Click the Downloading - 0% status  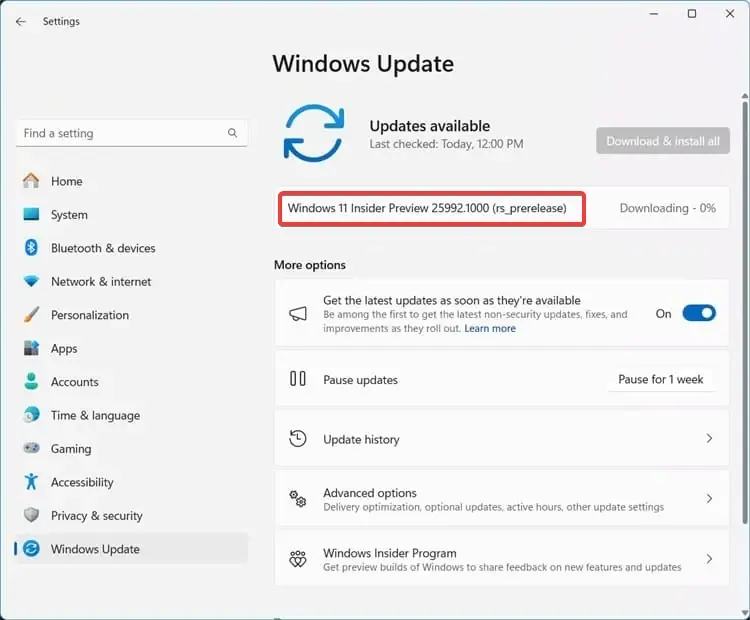click(x=668, y=208)
